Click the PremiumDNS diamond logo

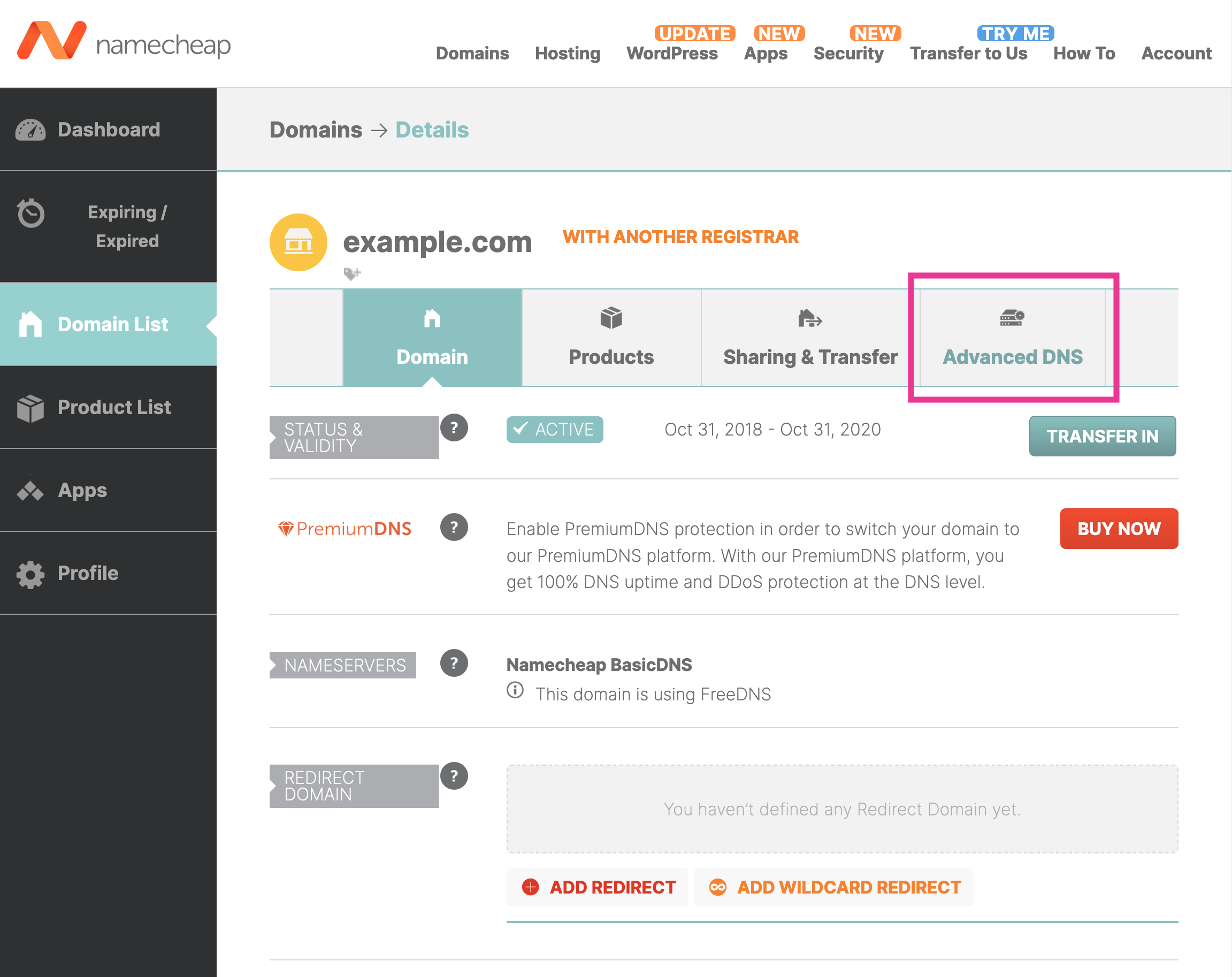tap(345, 529)
